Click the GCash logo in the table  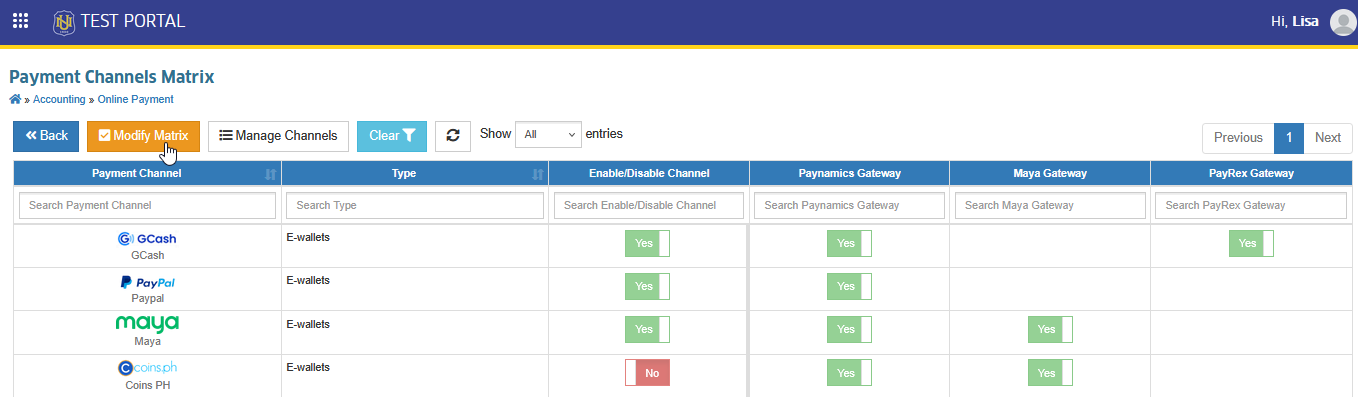click(x=147, y=239)
